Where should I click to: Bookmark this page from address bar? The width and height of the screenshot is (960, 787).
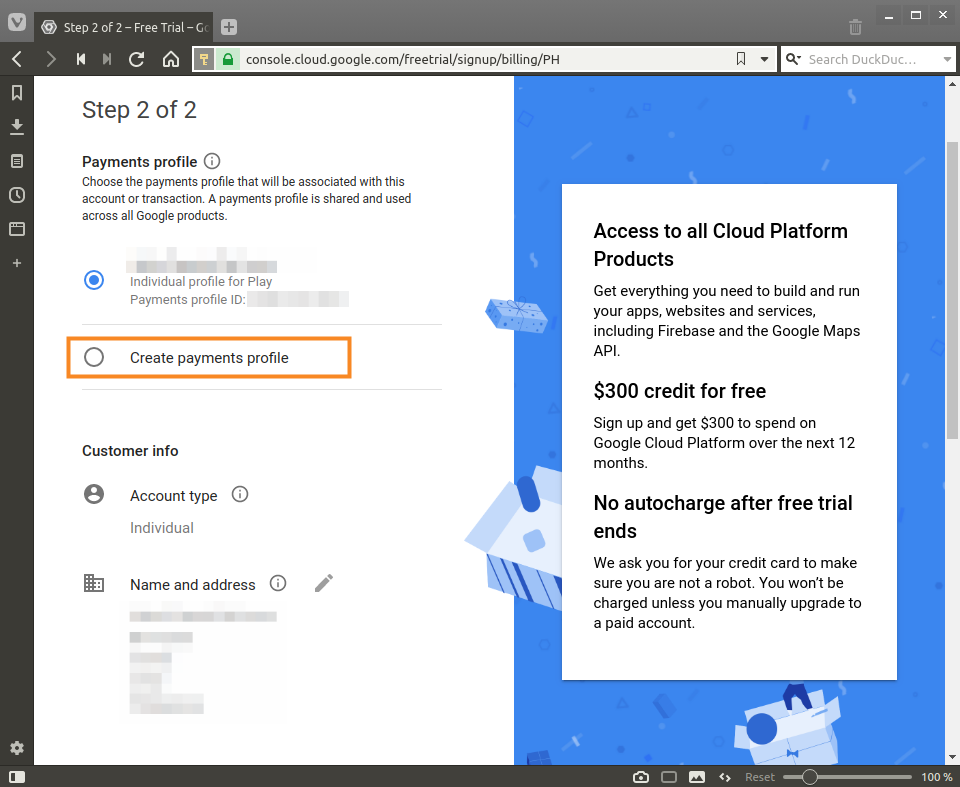click(741, 59)
